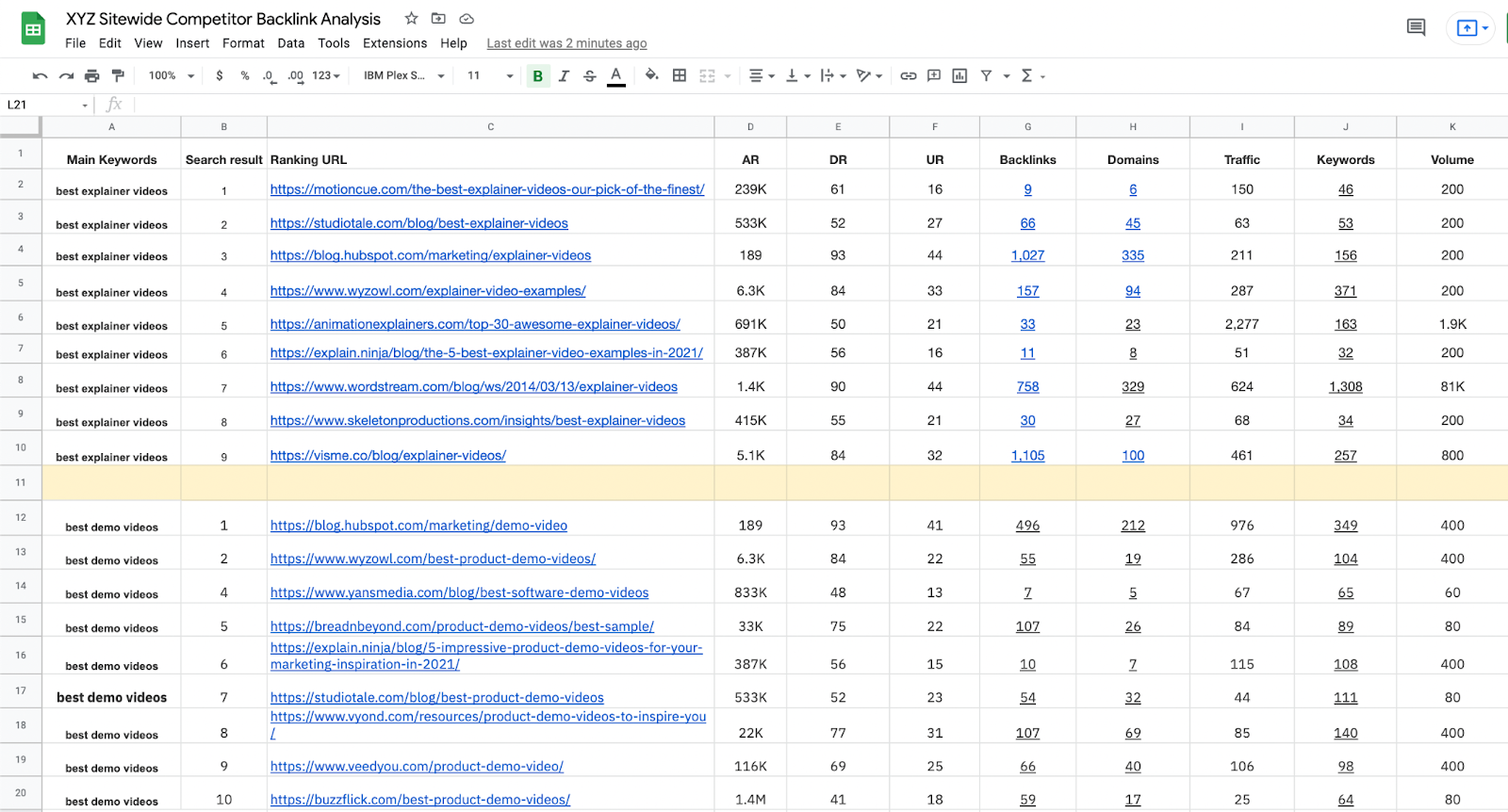Insert a chart
The image size is (1508, 812).
(959, 75)
